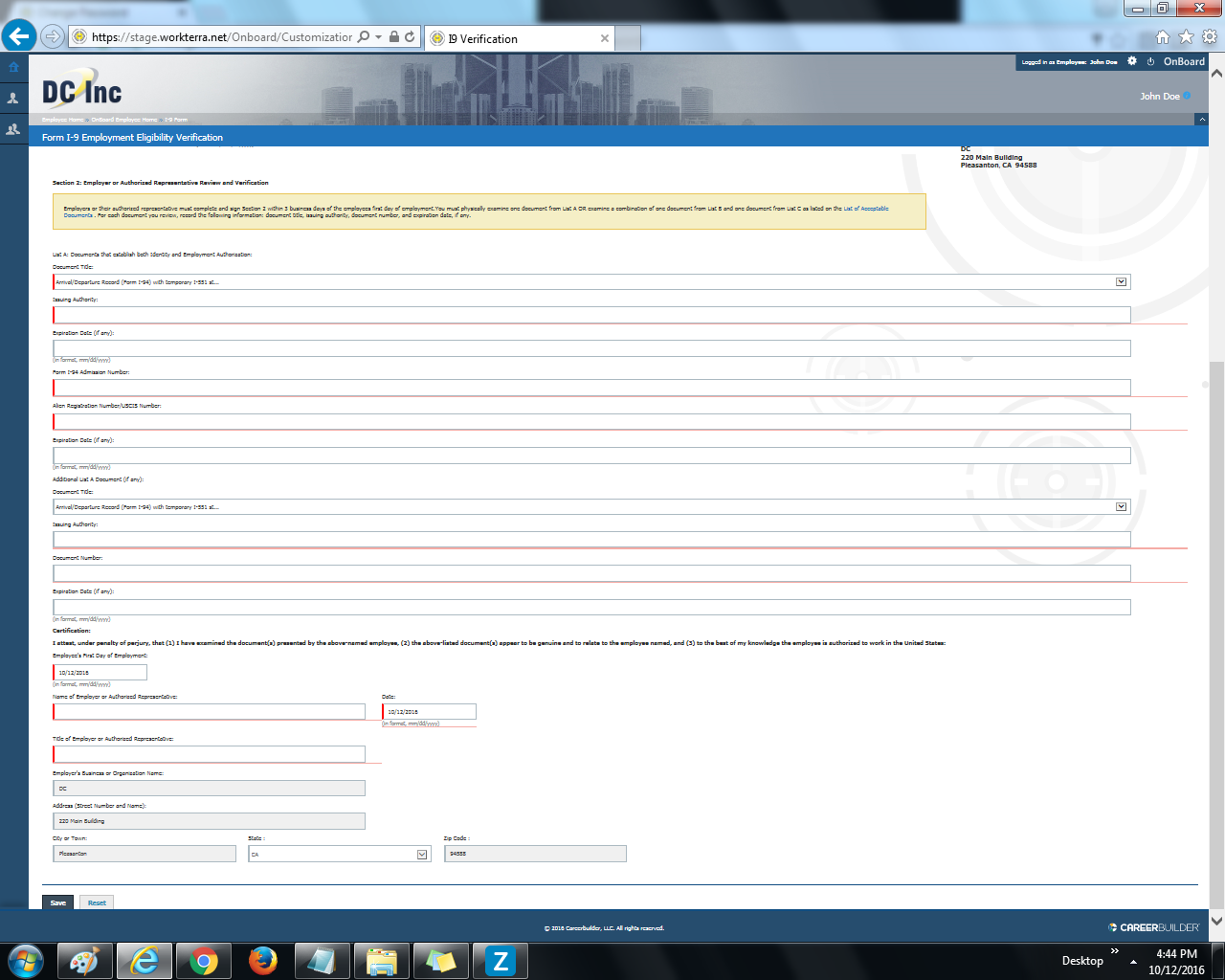Open Google Chrome from the taskbar
This screenshot has width=1225, height=980.
click(203, 960)
